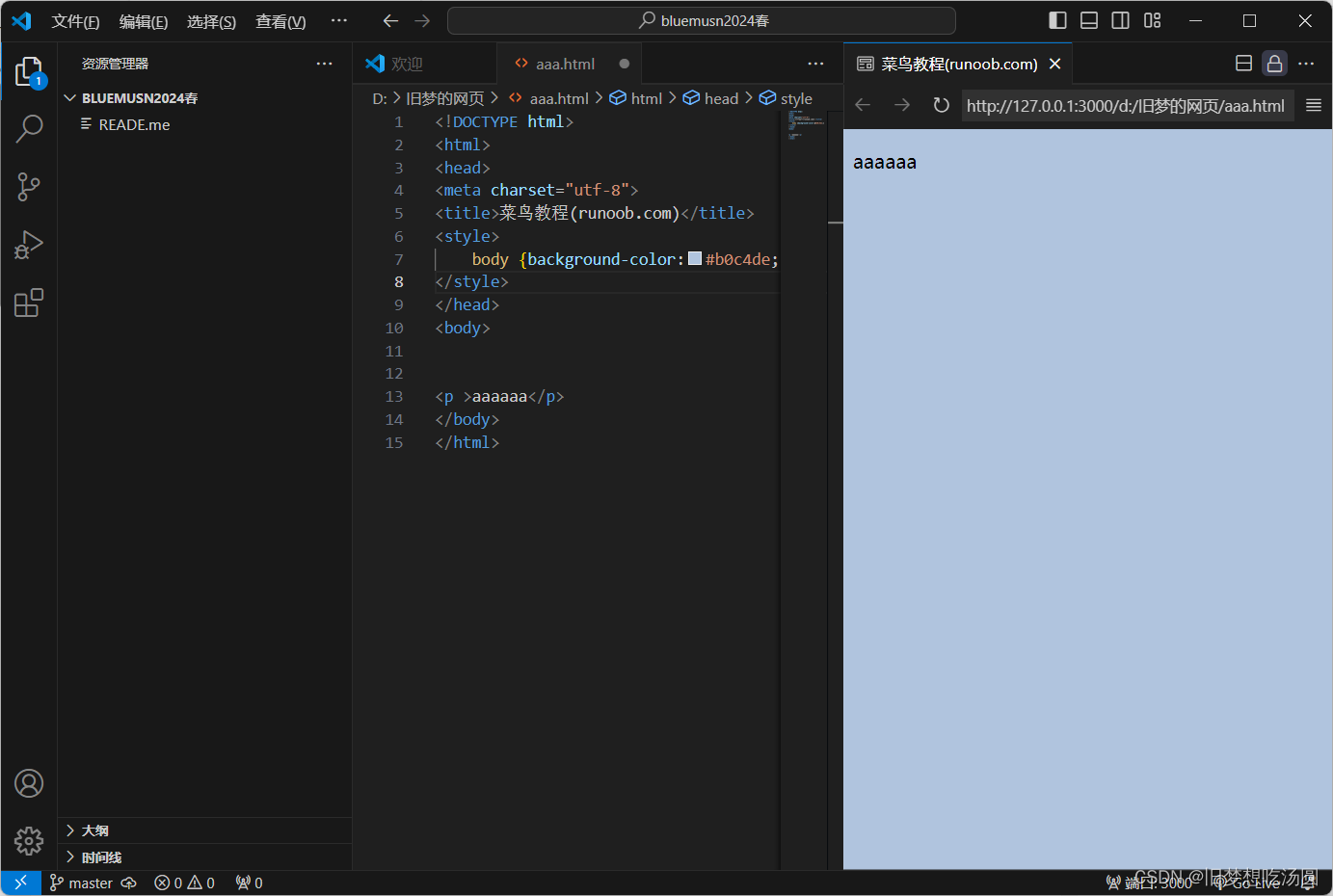Viewport: 1333px width, 896px height.
Task: Toggle the preview editor group lock
Action: 1274,64
